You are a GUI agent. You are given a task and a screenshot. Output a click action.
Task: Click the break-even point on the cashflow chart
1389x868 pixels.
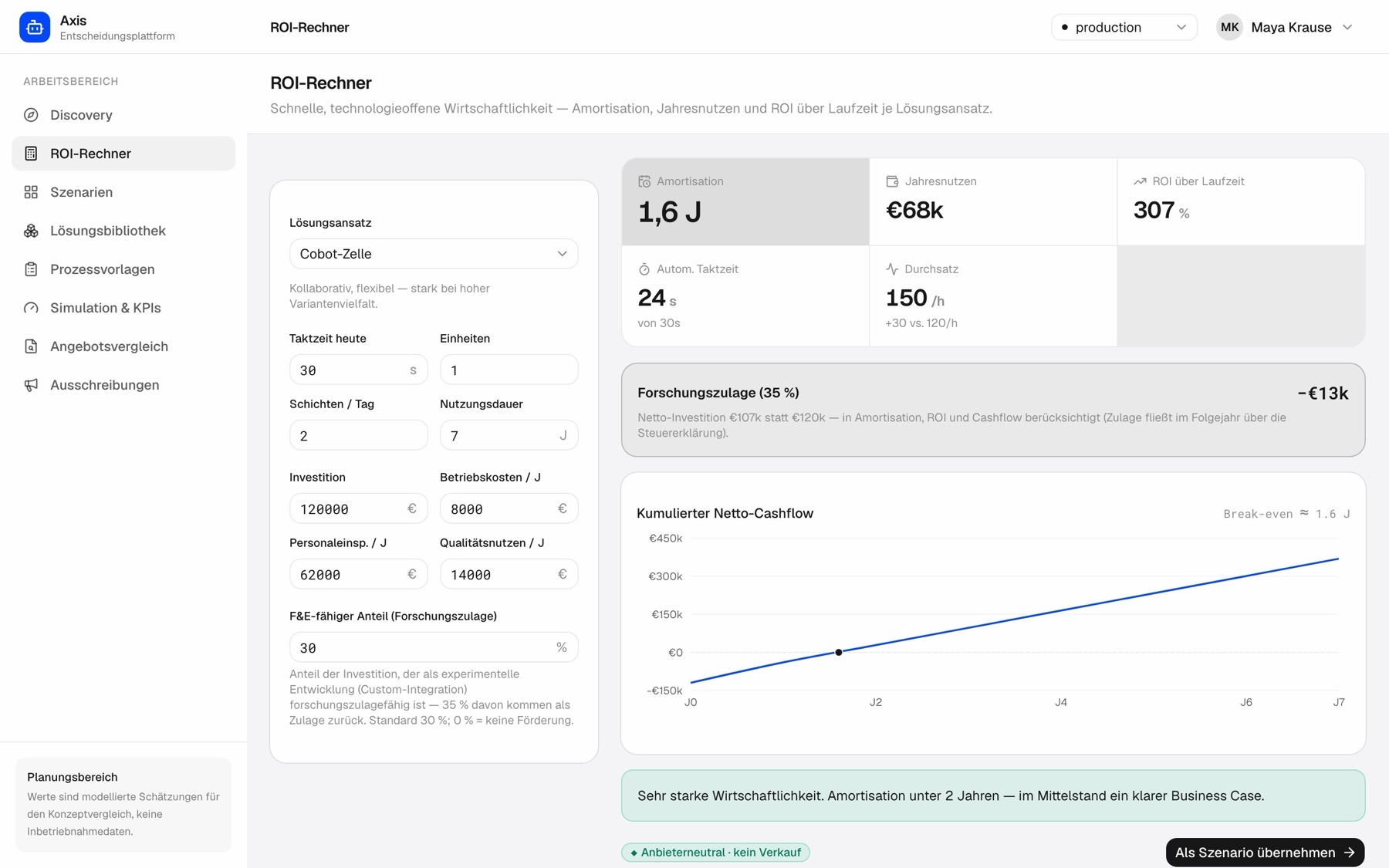(839, 652)
